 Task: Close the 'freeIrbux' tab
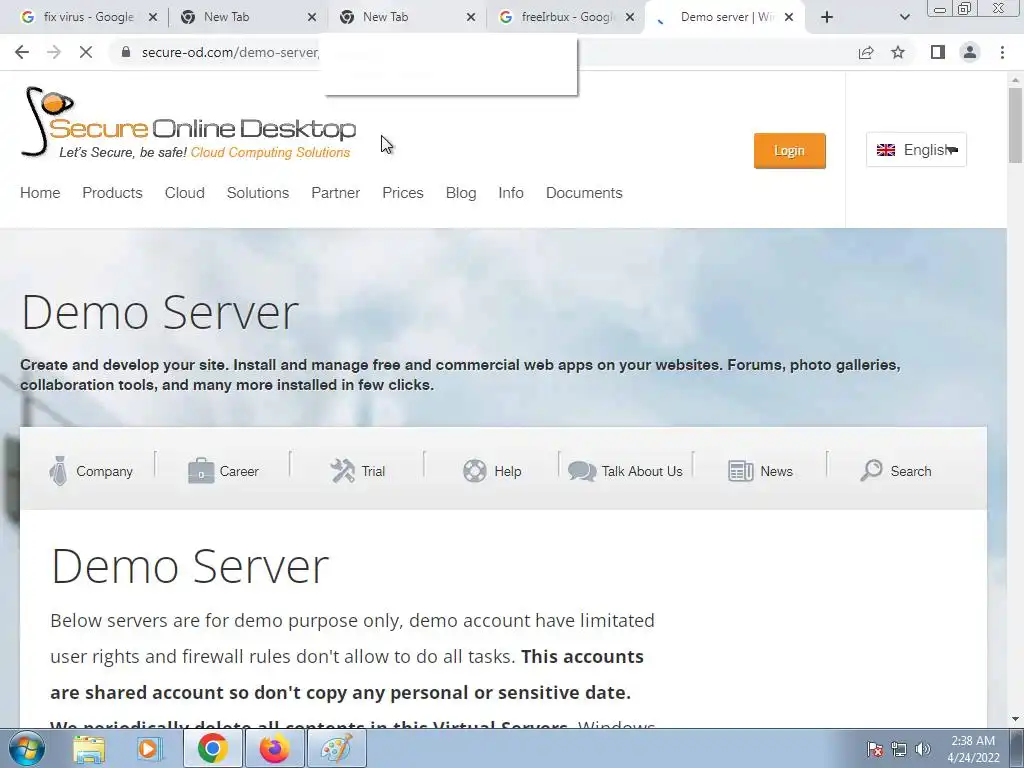tap(630, 17)
